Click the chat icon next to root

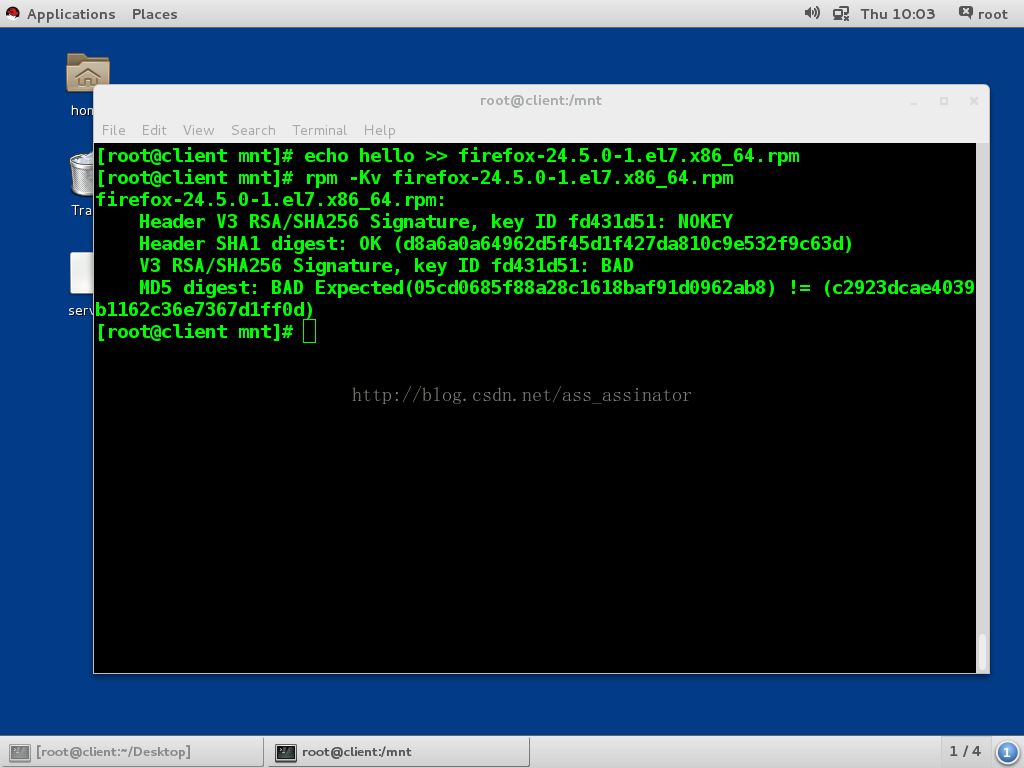pyautogui.click(x=965, y=12)
